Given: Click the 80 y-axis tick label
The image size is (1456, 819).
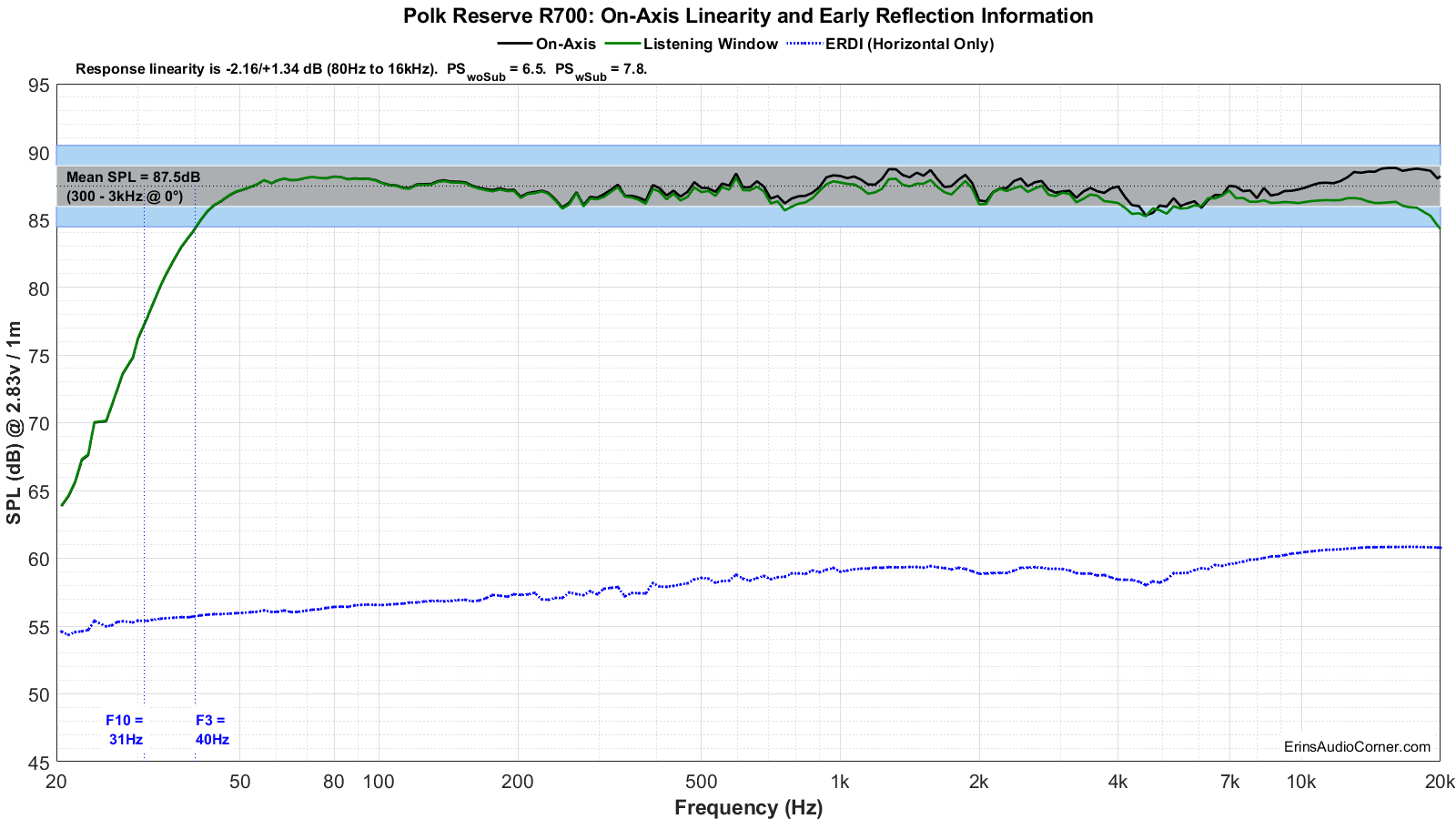Looking at the screenshot, I should tap(39, 288).
